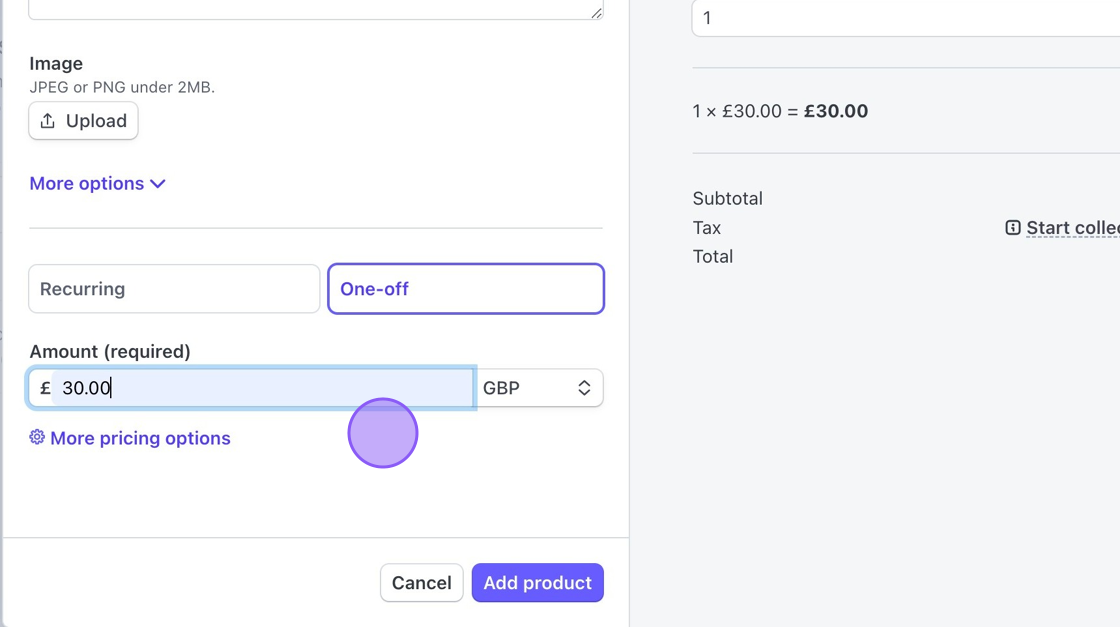
Task: Click the £30.00 line total text
Action: (836, 111)
